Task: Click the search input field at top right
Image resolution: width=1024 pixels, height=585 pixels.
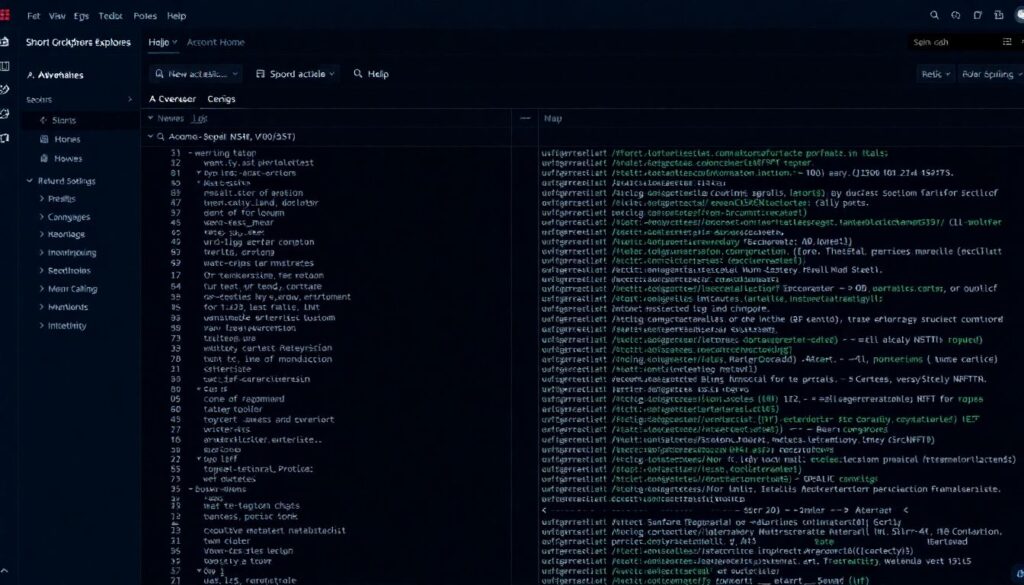Action: click(x=950, y=42)
